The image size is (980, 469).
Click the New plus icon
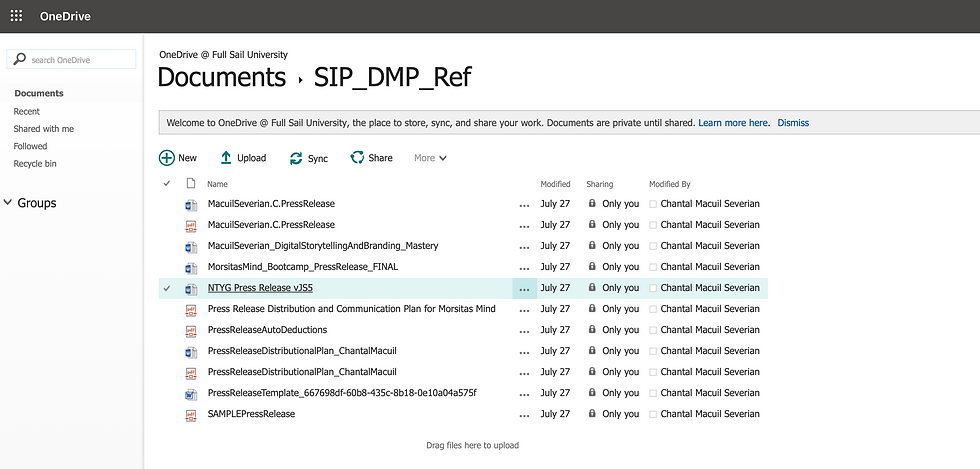167,158
